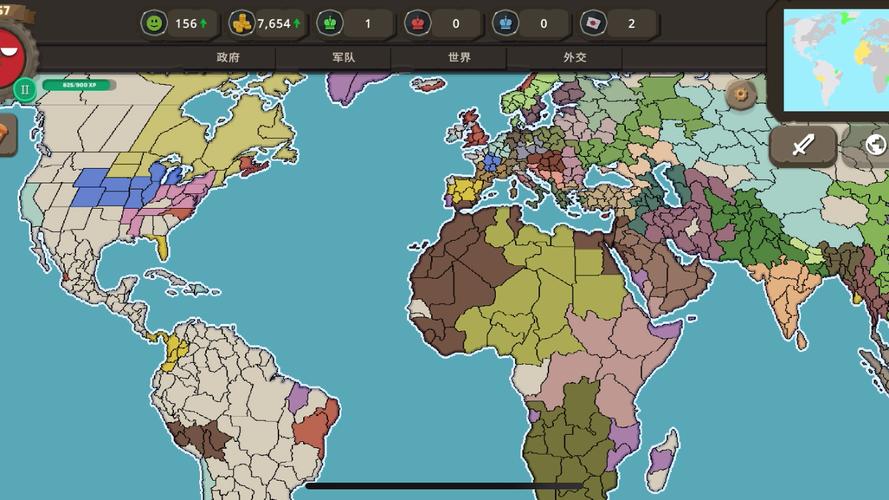Image resolution: width=889 pixels, height=500 pixels.
Task: Click the gold amount 7,654
Action: pyautogui.click(x=274, y=24)
